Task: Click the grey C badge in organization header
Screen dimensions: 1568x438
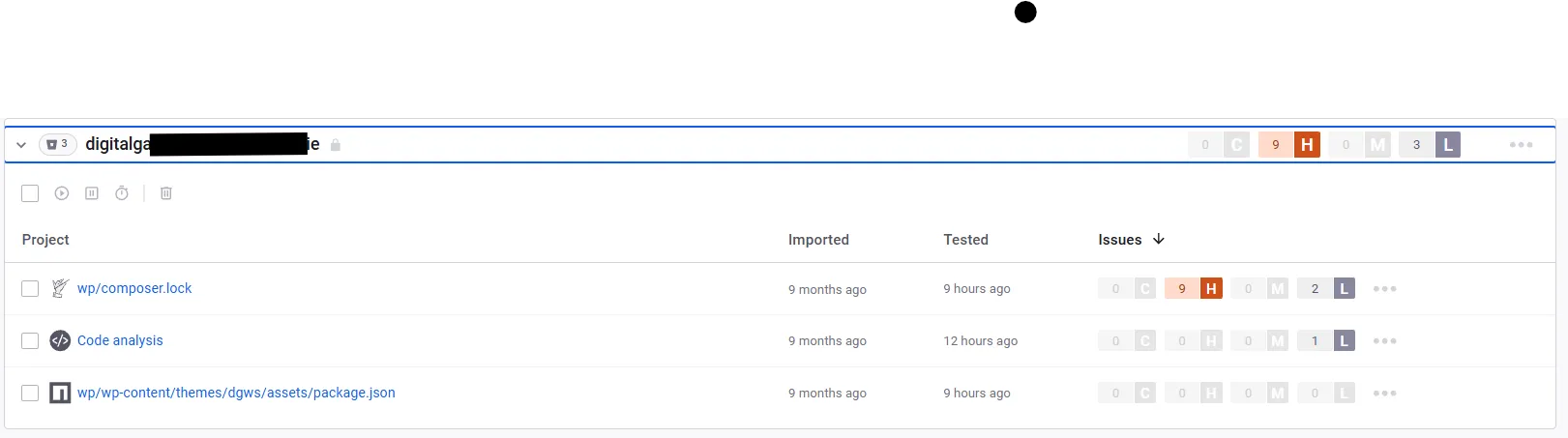Action: pos(1236,145)
